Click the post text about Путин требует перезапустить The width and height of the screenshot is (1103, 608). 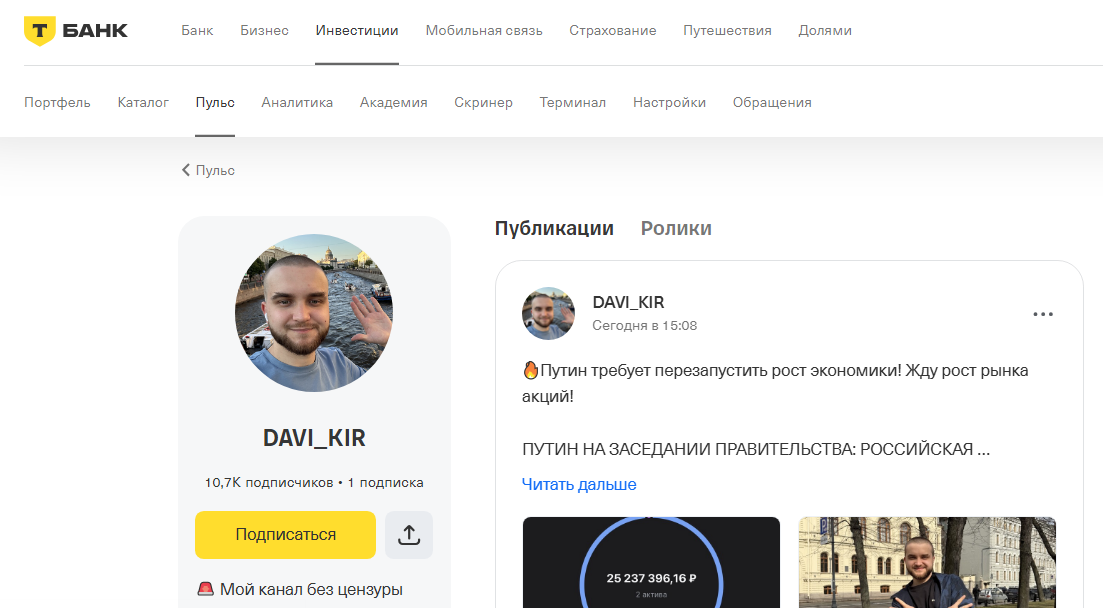click(775, 384)
